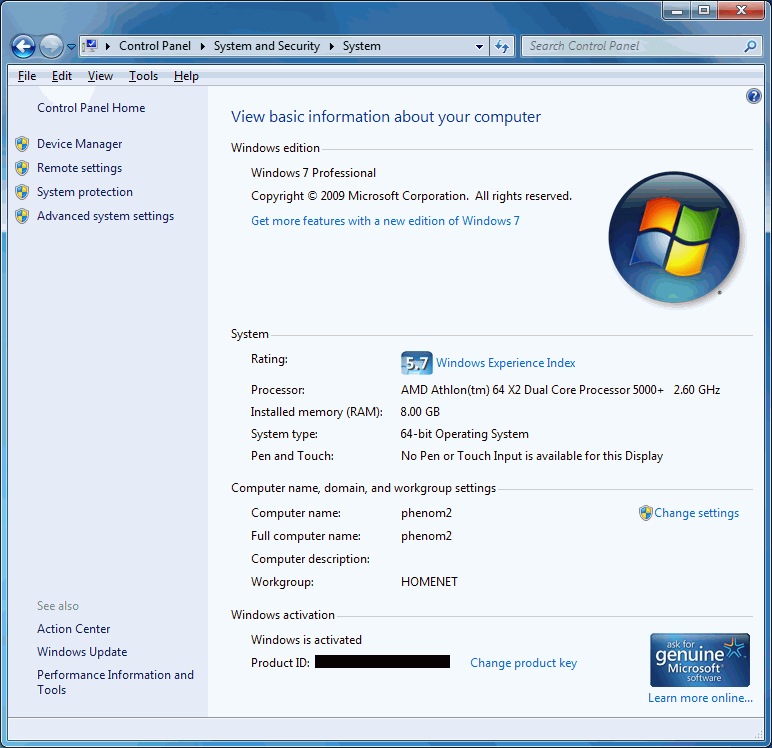Expand the arrow before Control Panel breadcrumb
Image resolution: width=772 pixels, height=748 pixels.
108,46
